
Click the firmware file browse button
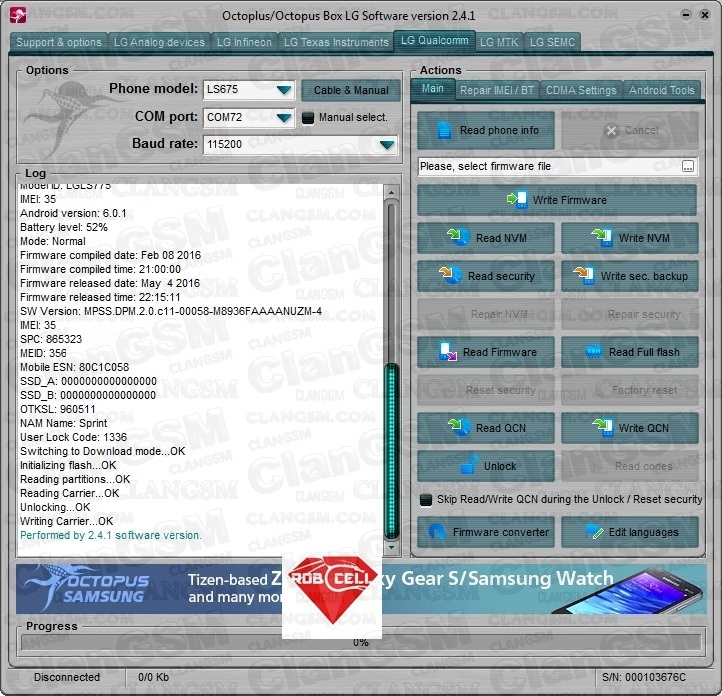(x=688, y=167)
